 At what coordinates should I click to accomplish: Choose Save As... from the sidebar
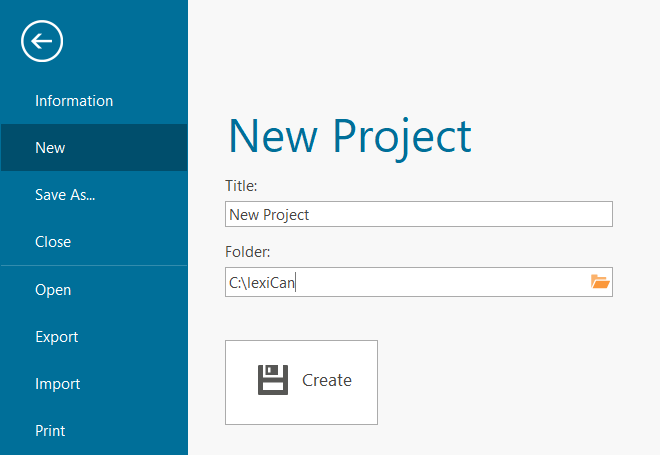65,195
